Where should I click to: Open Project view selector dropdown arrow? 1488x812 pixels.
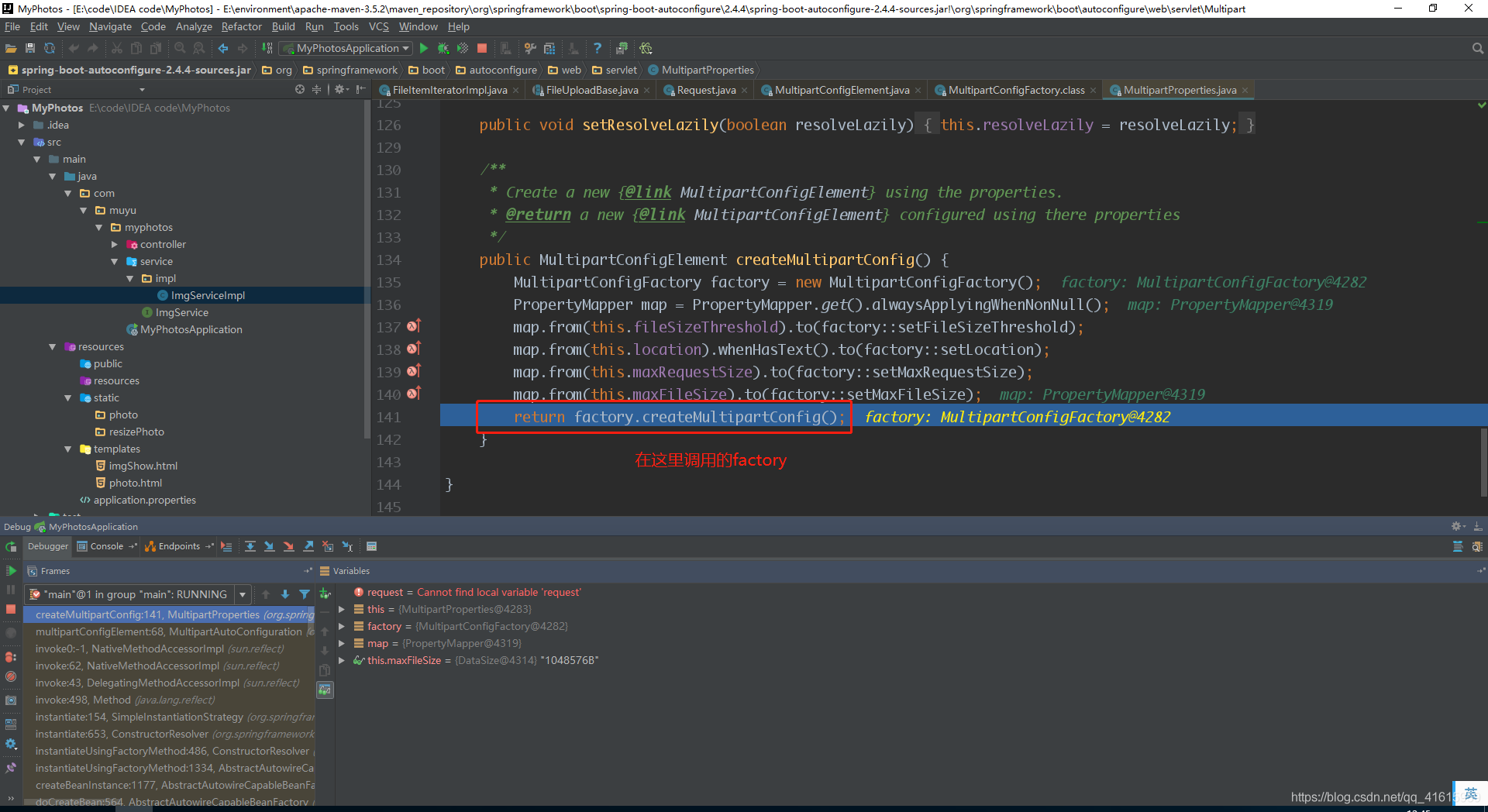(142, 90)
